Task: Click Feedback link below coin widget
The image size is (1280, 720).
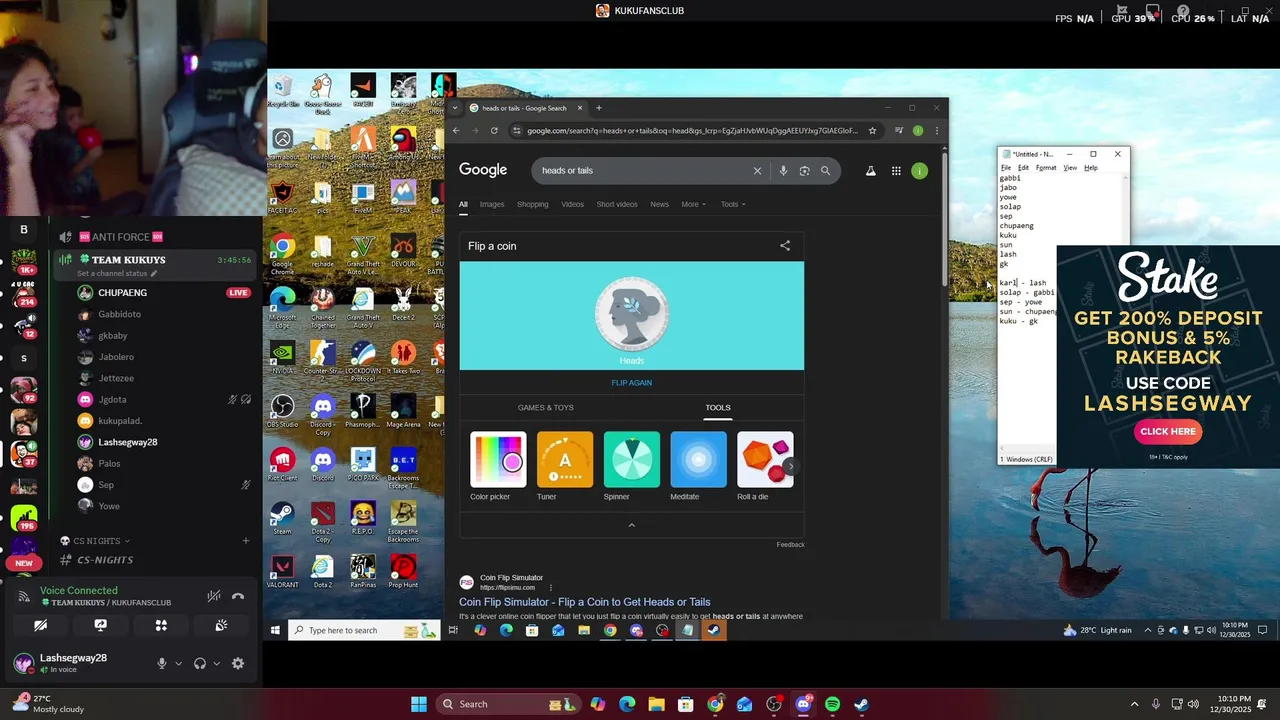Action: (790, 545)
